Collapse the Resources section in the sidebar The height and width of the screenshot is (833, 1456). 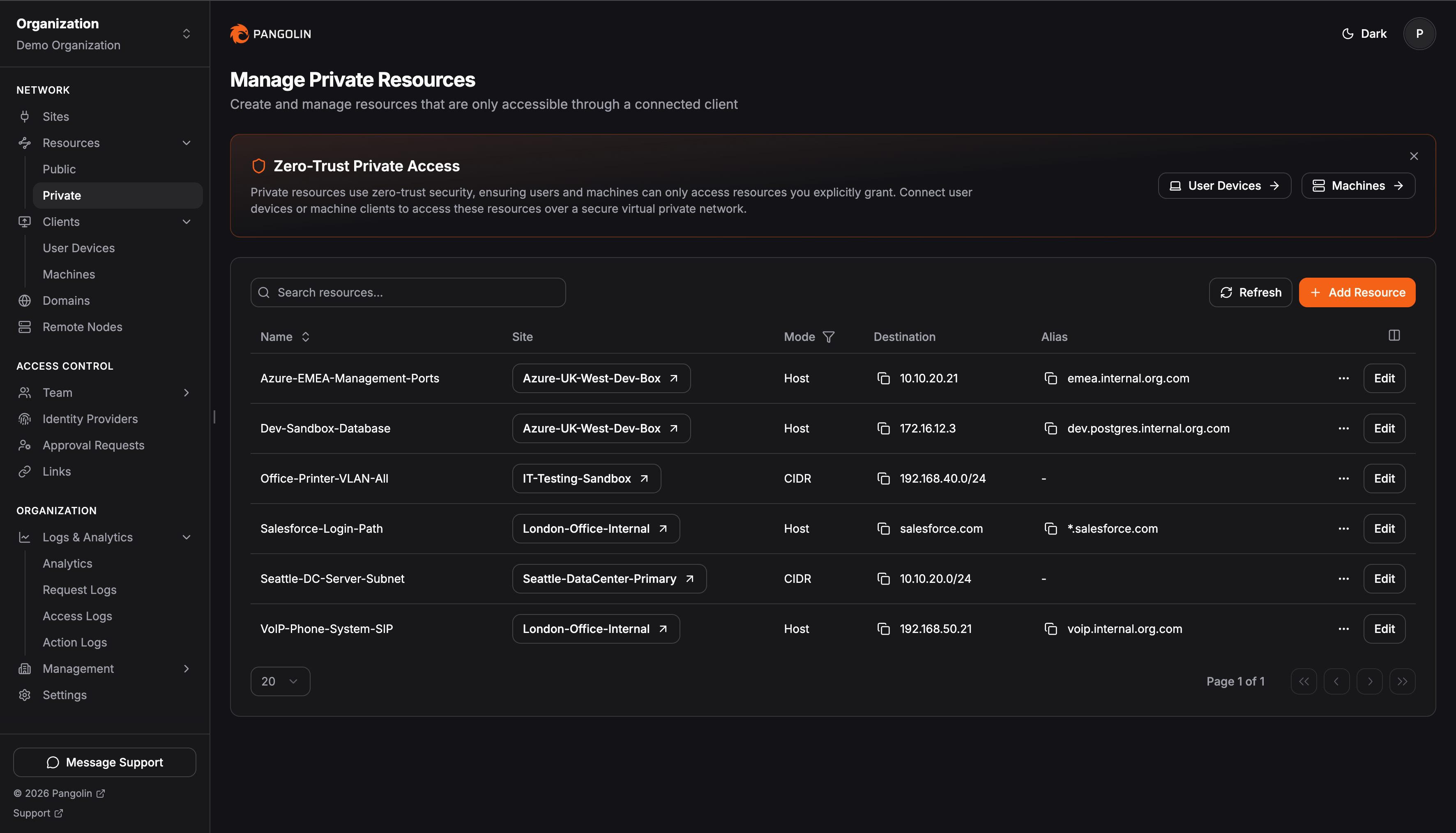(x=186, y=143)
